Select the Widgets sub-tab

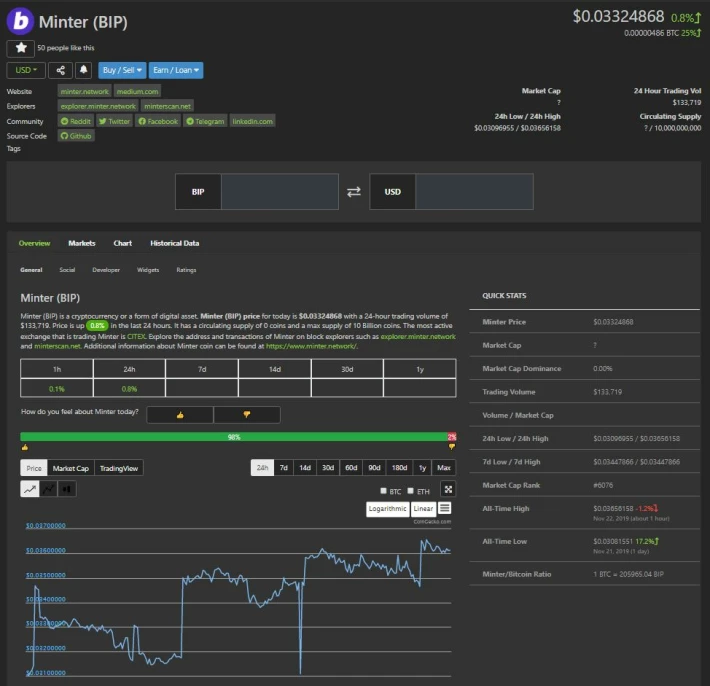point(148,270)
